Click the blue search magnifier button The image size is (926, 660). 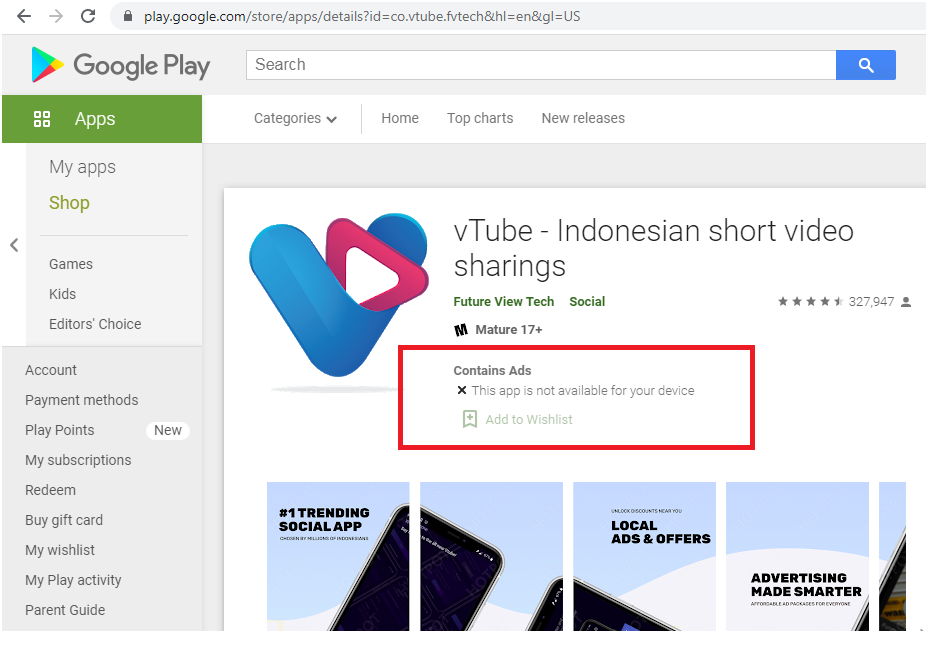[866, 65]
